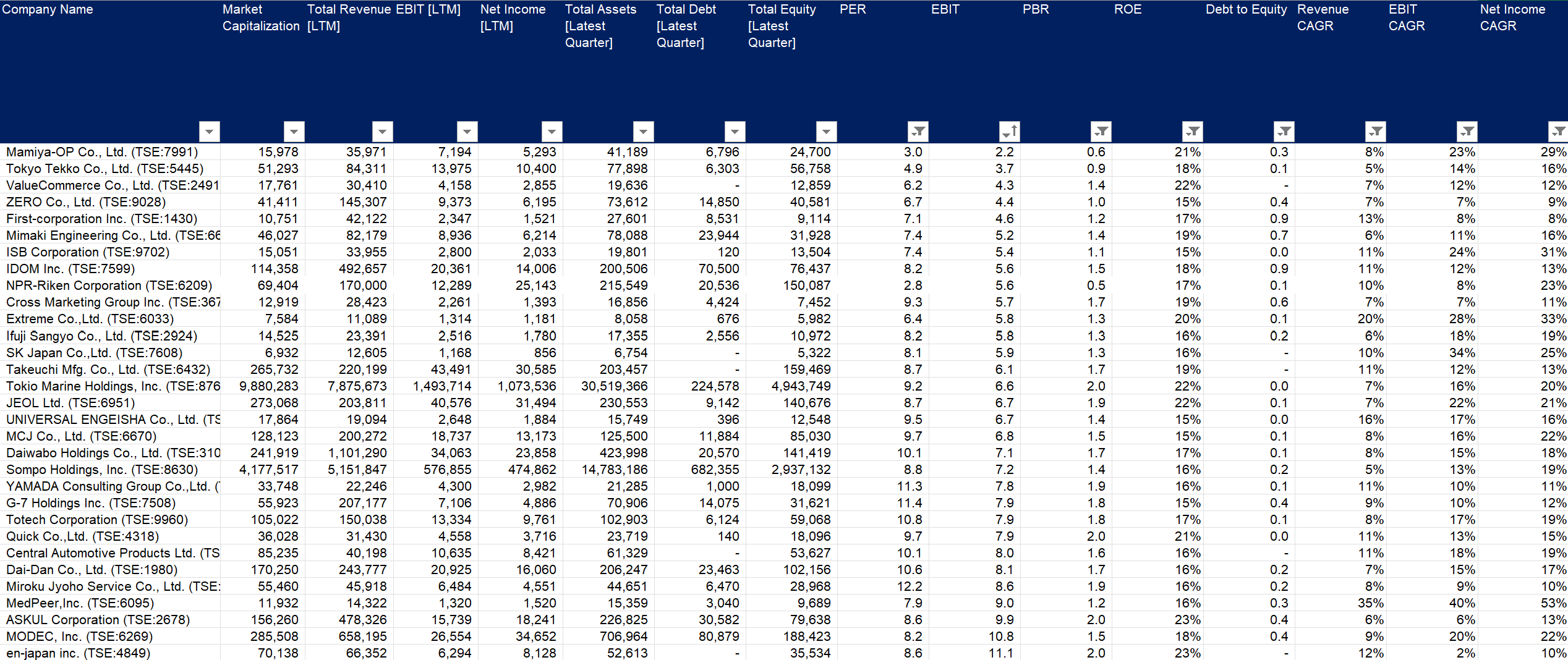The height and width of the screenshot is (660, 1568).
Task: Select the Miroku Jyoho Service Co., Ltd. cell
Action: click(x=111, y=586)
